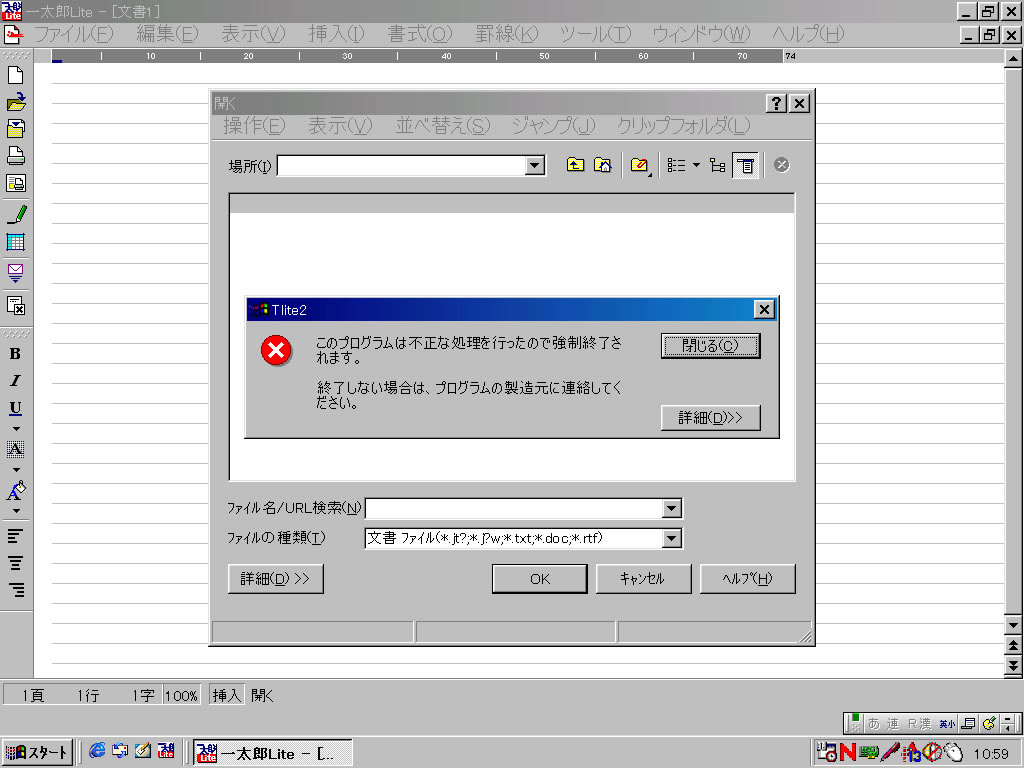The image size is (1024, 768).
Task: Toggle the folder tree view icon
Action: pos(718,165)
